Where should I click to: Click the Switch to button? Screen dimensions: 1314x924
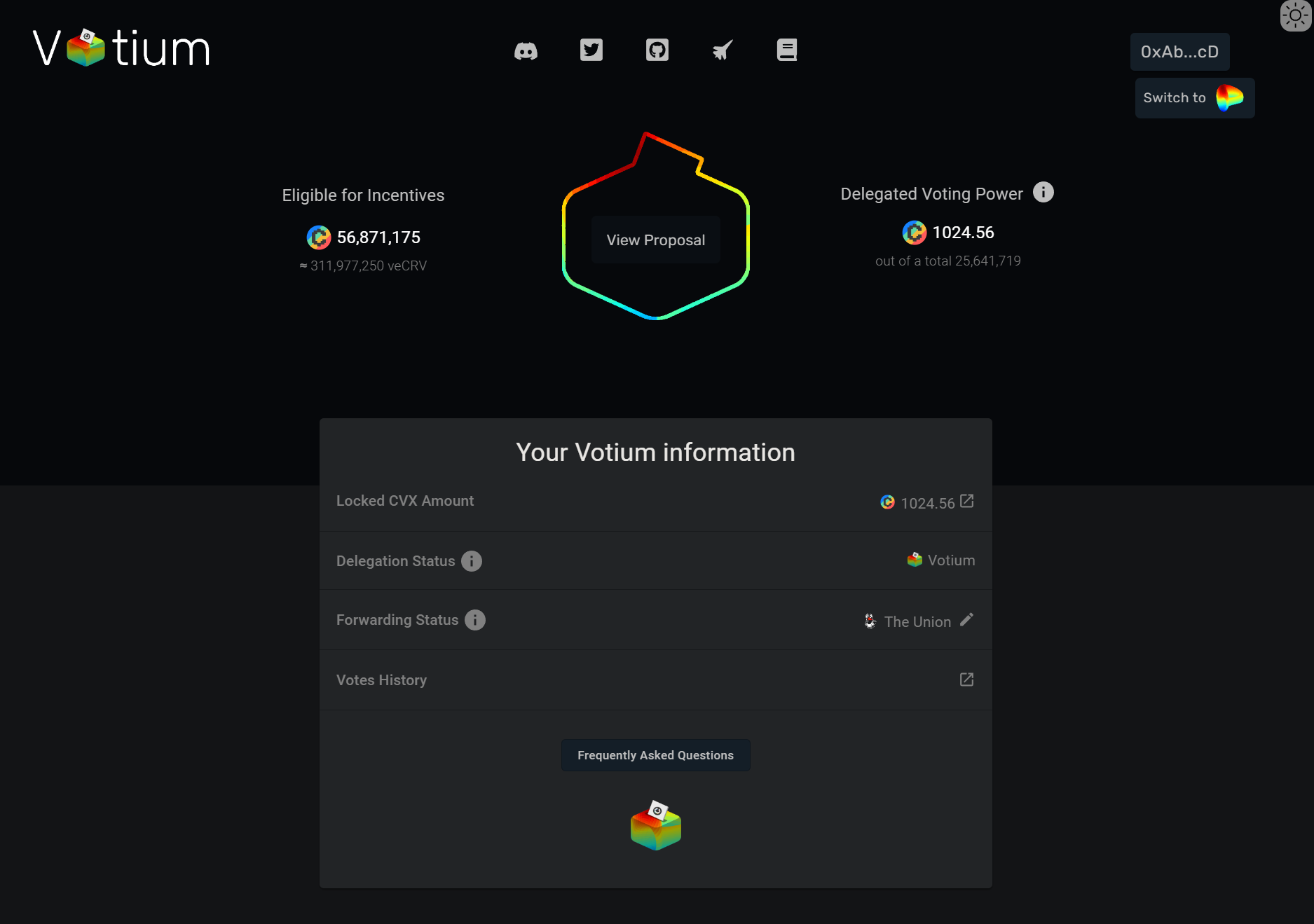[x=1195, y=98]
